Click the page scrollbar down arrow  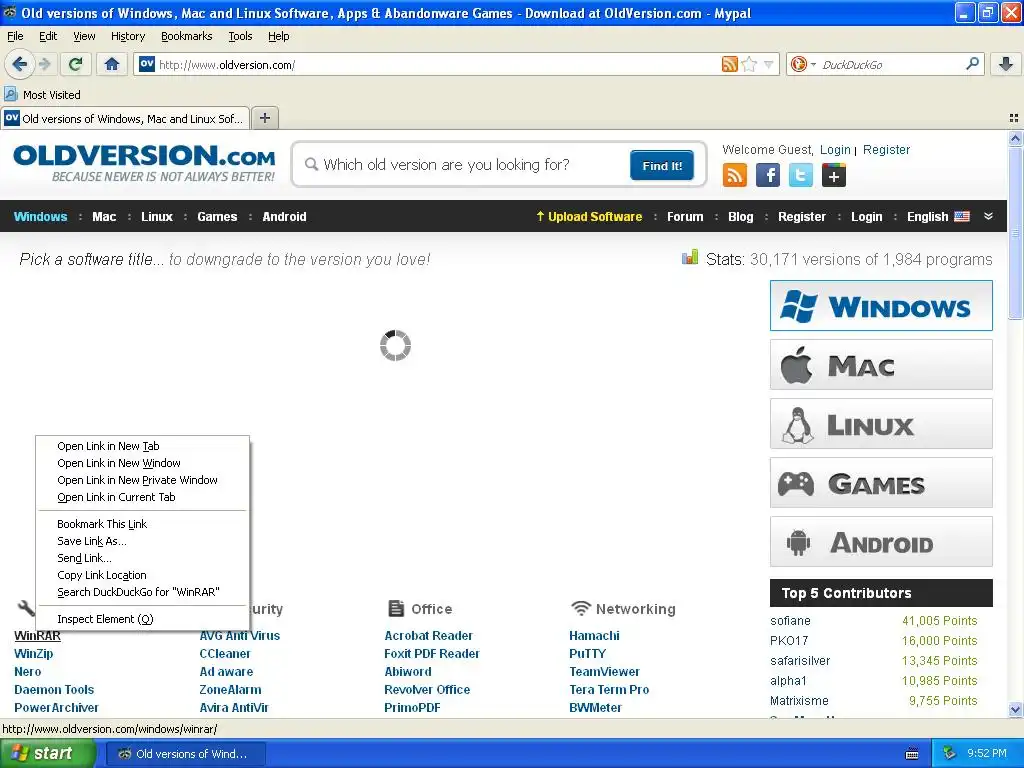tap(1015, 709)
